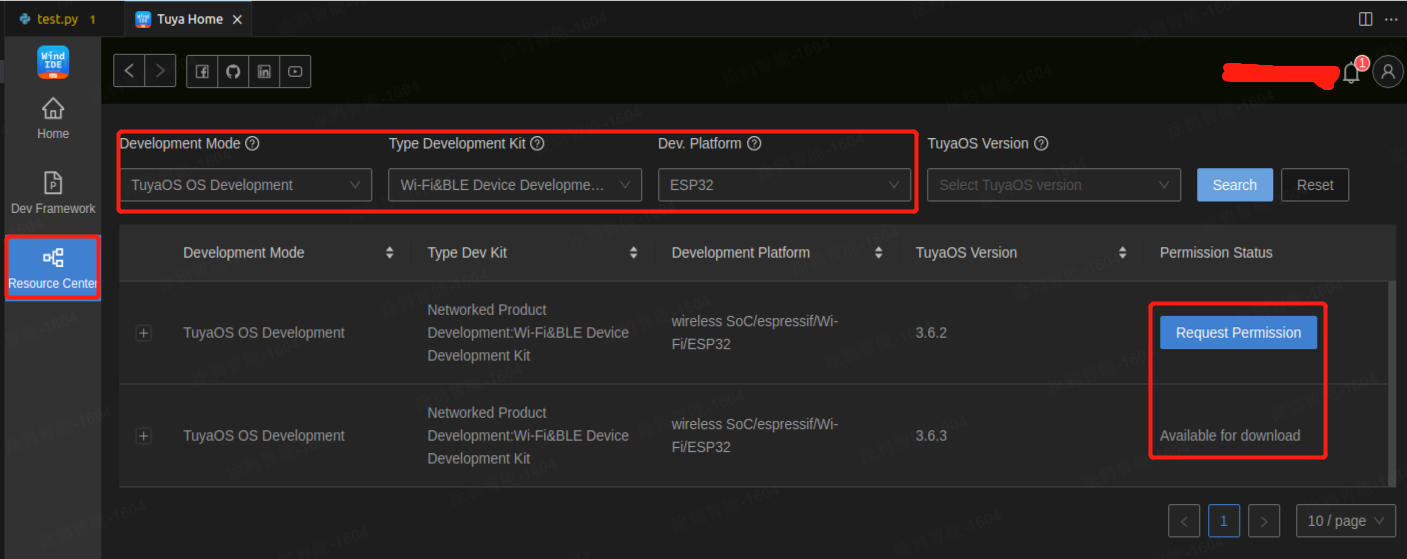Open the Resource Center sidebar section
This screenshot has height=559, width=1407.
coord(53,268)
